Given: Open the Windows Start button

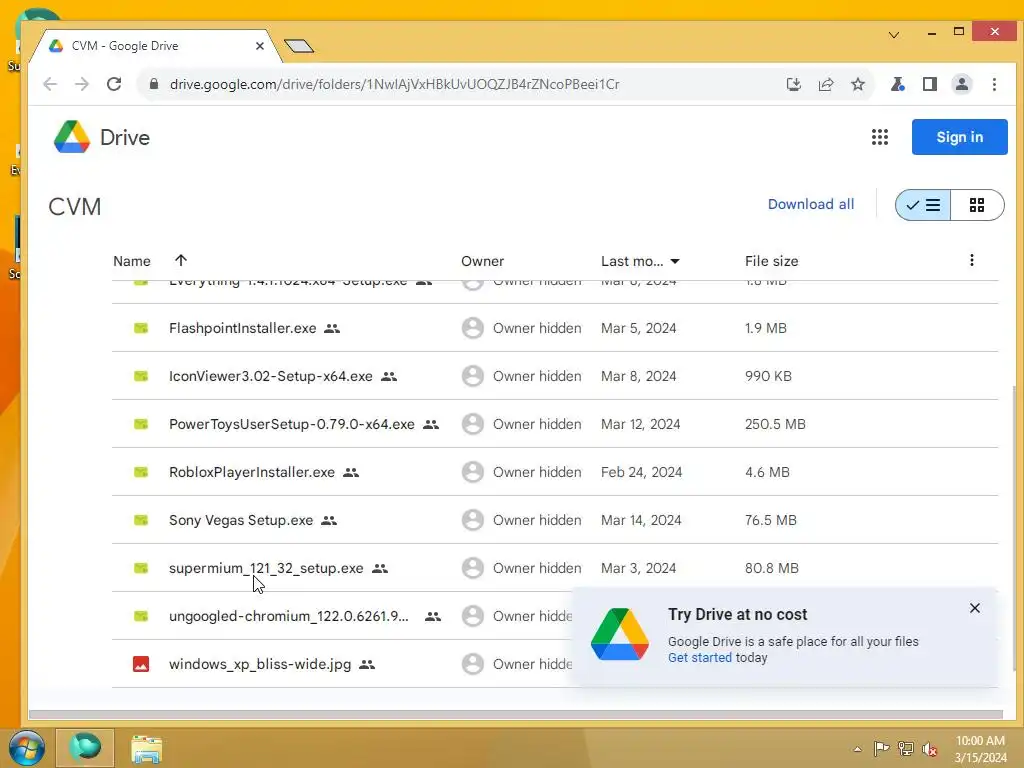Looking at the screenshot, I should tap(27, 748).
